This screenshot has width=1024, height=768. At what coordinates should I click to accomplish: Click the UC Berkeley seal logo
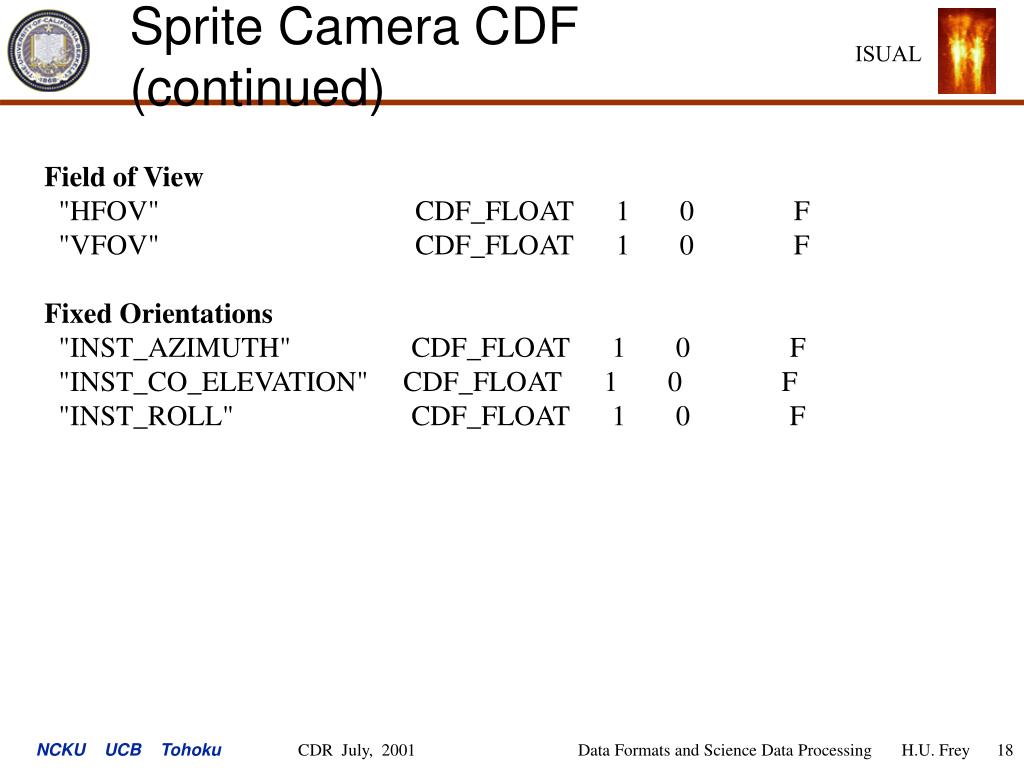48,50
